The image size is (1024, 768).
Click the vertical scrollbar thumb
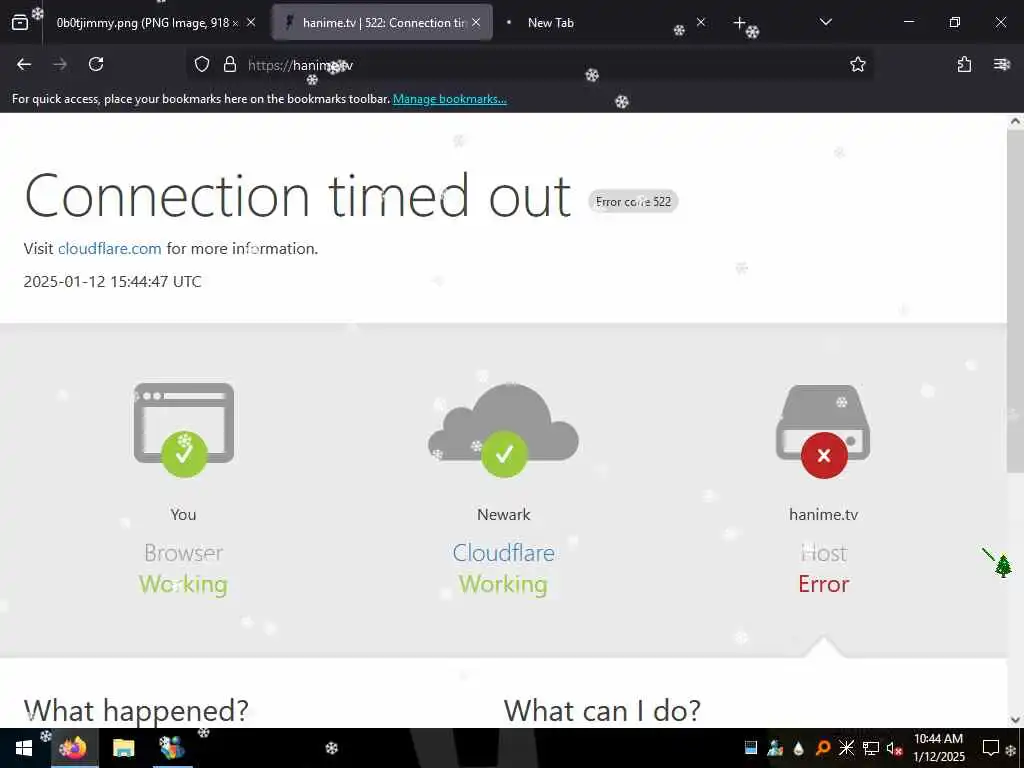tap(1016, 300)
